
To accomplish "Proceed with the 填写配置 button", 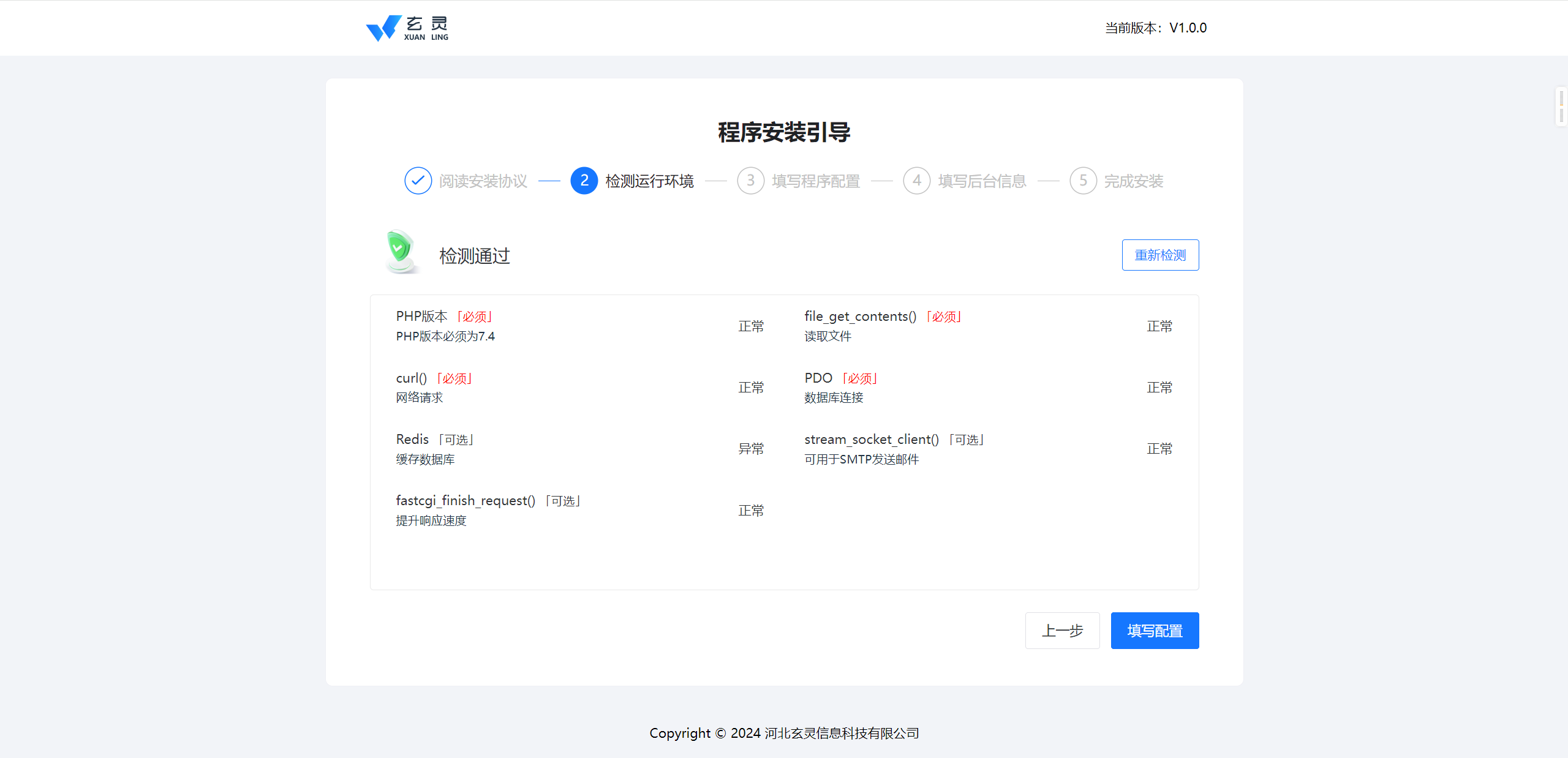I will [1155, 631].
